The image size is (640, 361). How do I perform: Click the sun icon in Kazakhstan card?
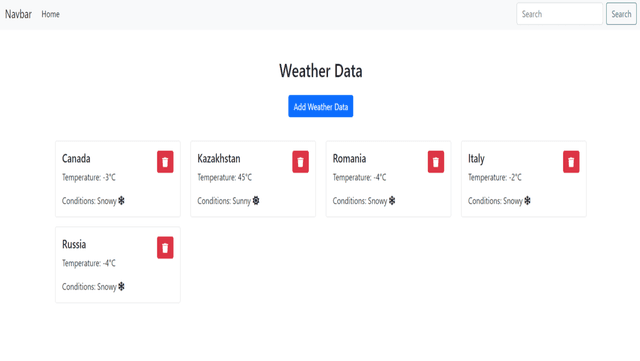[256, 201]
